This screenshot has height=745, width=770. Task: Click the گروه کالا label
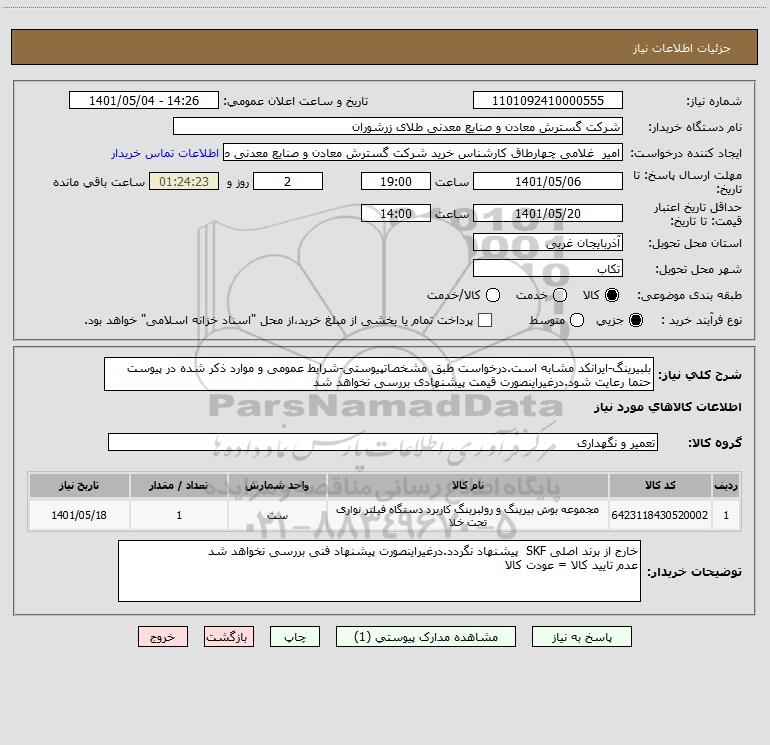click(715, 442)
